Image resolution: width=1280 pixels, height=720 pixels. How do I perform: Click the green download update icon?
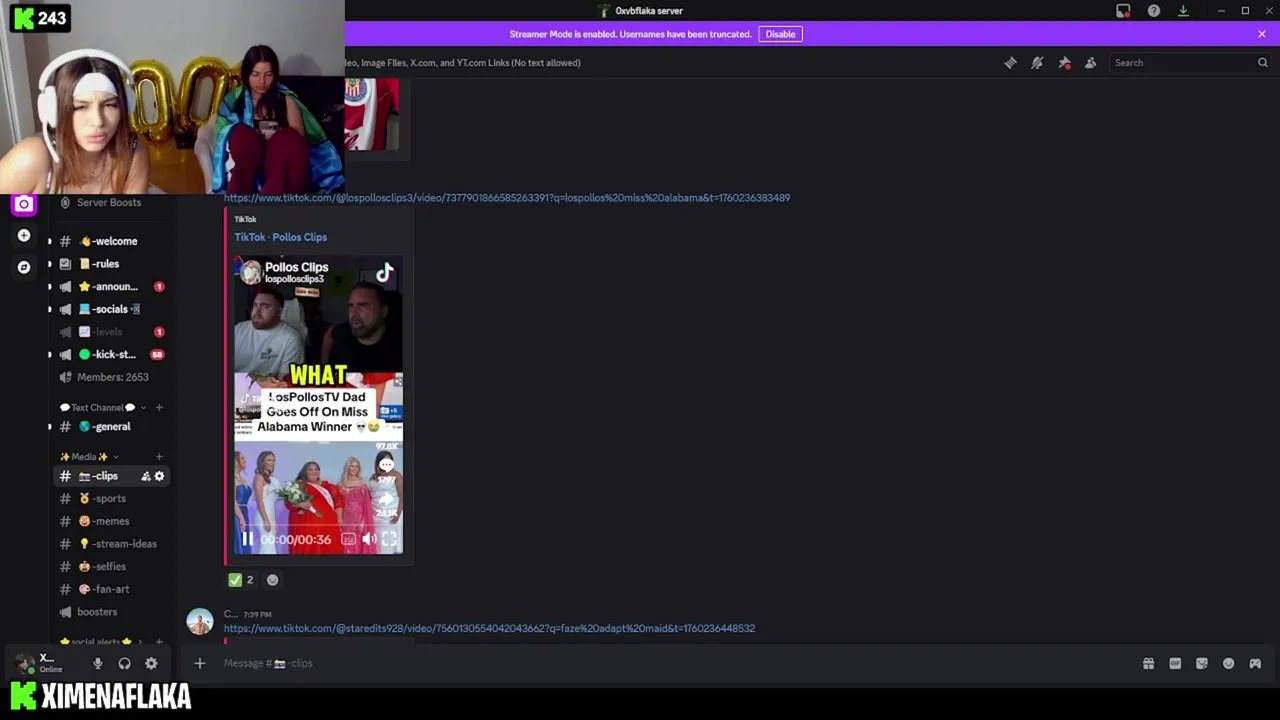coord(1183,11)
